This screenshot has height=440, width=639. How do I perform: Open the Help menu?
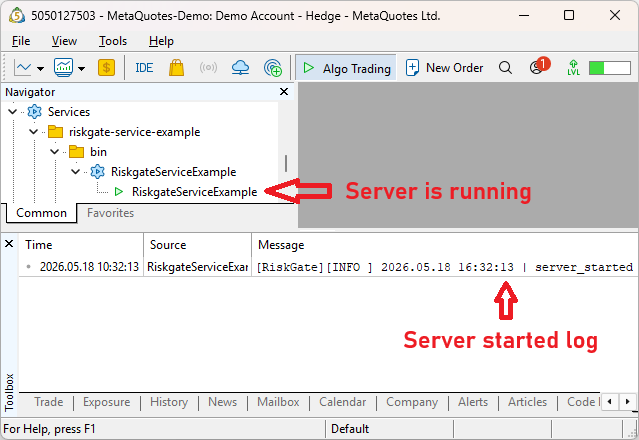click(161, 41)
